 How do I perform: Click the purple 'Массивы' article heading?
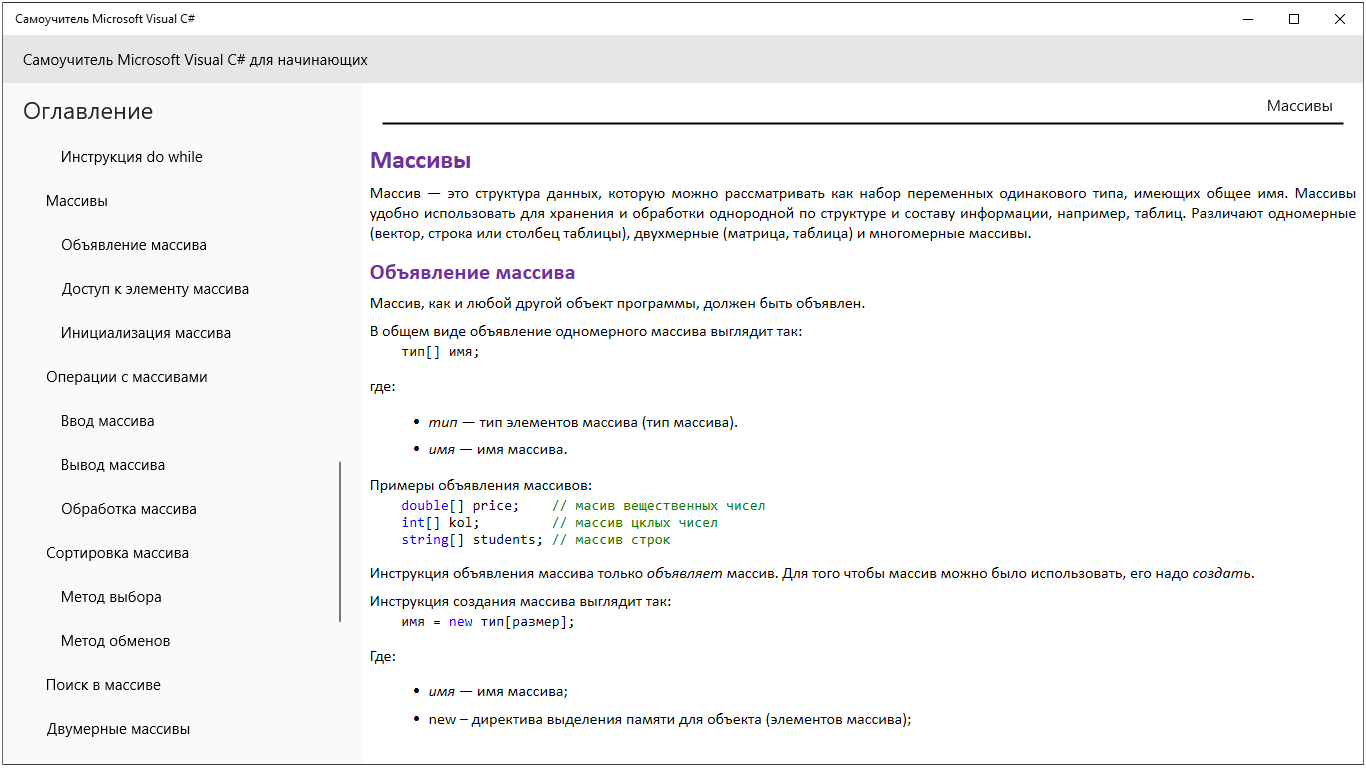pos(420,160)
